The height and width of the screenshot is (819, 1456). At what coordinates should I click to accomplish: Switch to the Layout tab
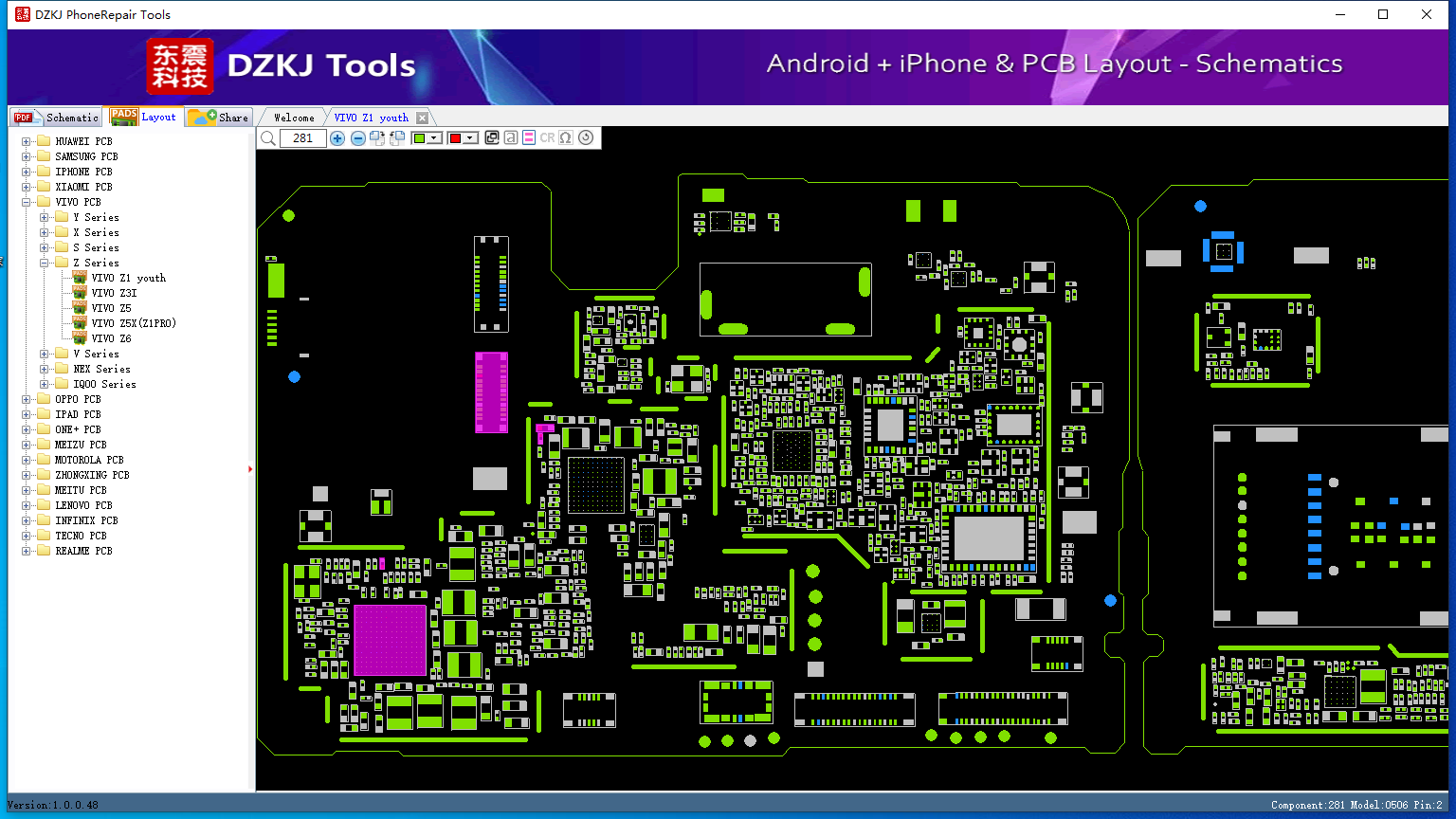point(143,117)
